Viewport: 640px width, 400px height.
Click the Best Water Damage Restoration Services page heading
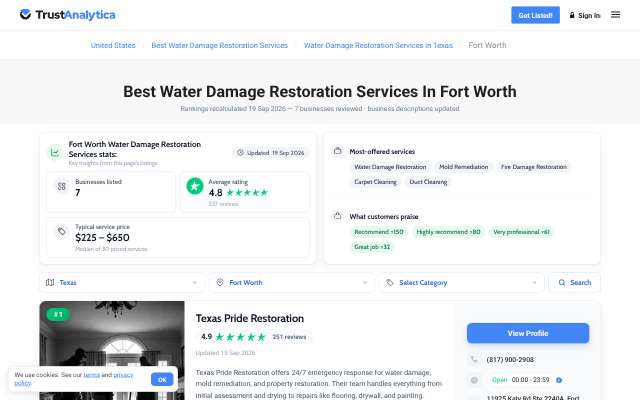click(320, 91)
